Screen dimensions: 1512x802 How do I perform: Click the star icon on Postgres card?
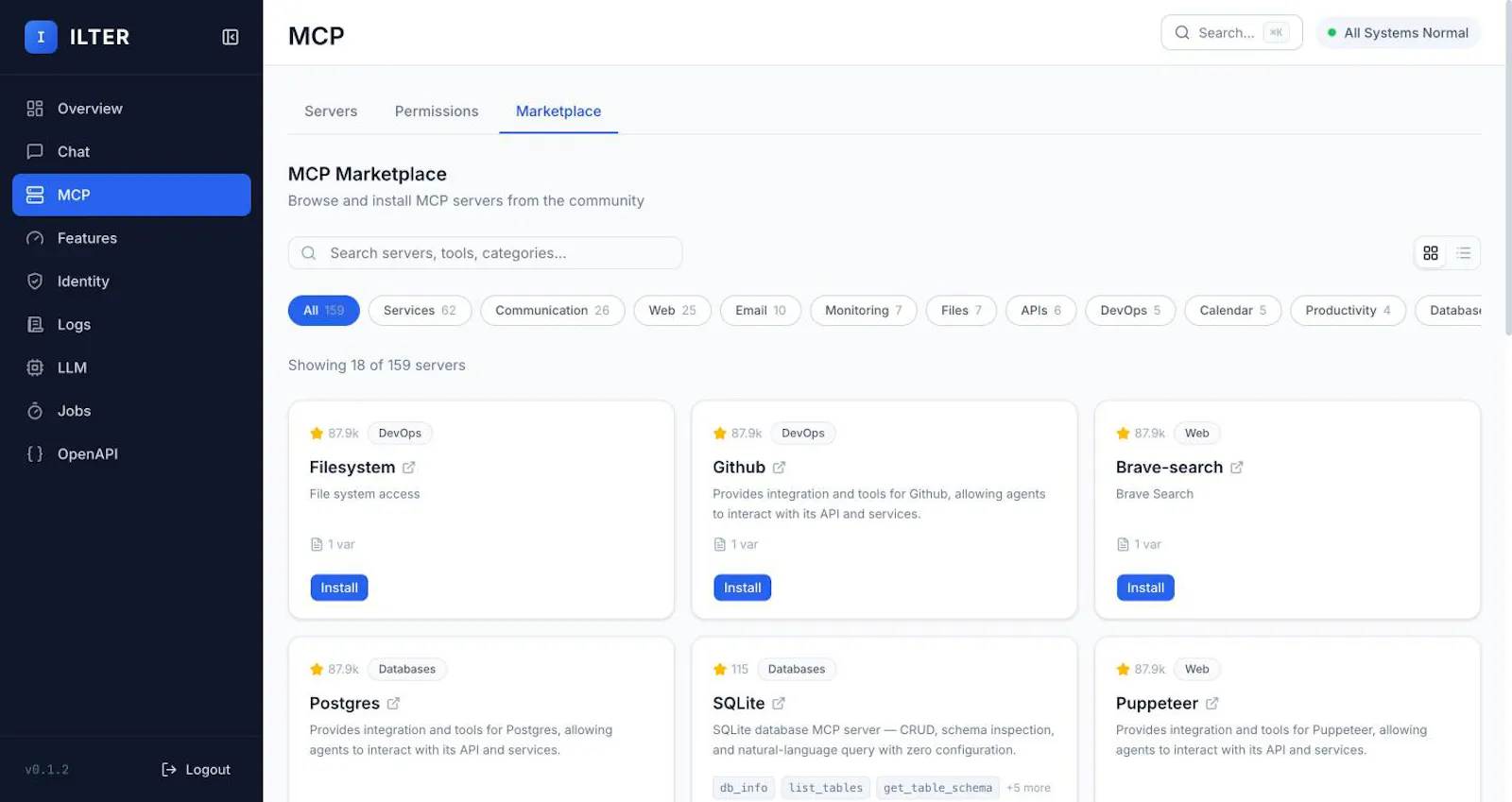[x=317, y=670]
